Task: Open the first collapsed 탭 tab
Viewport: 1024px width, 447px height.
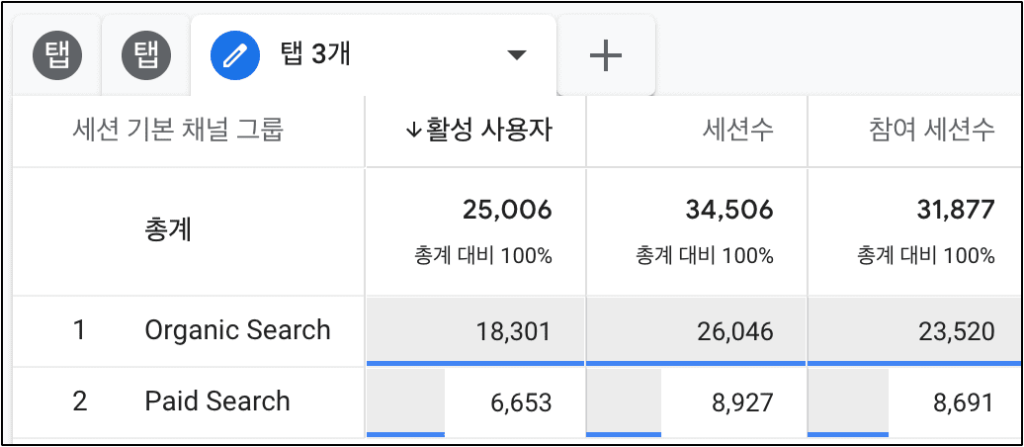Action: pos(57,56)
